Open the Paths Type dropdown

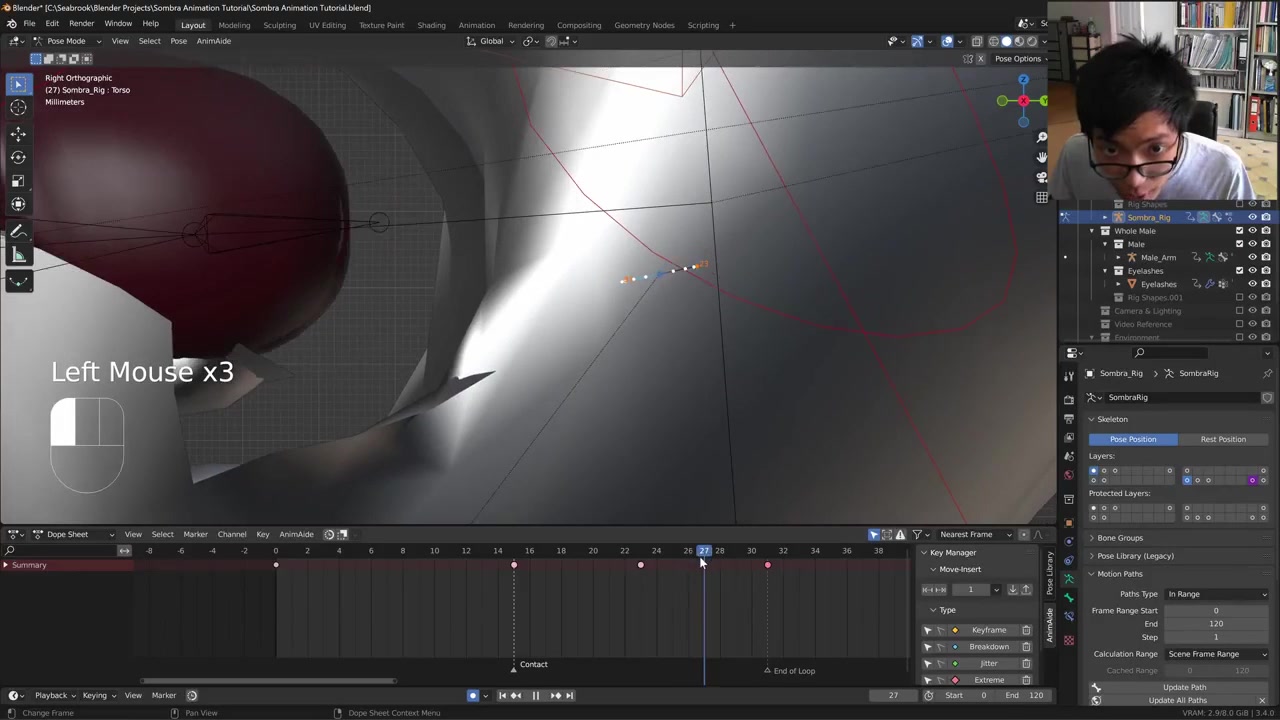point(1216,594)
